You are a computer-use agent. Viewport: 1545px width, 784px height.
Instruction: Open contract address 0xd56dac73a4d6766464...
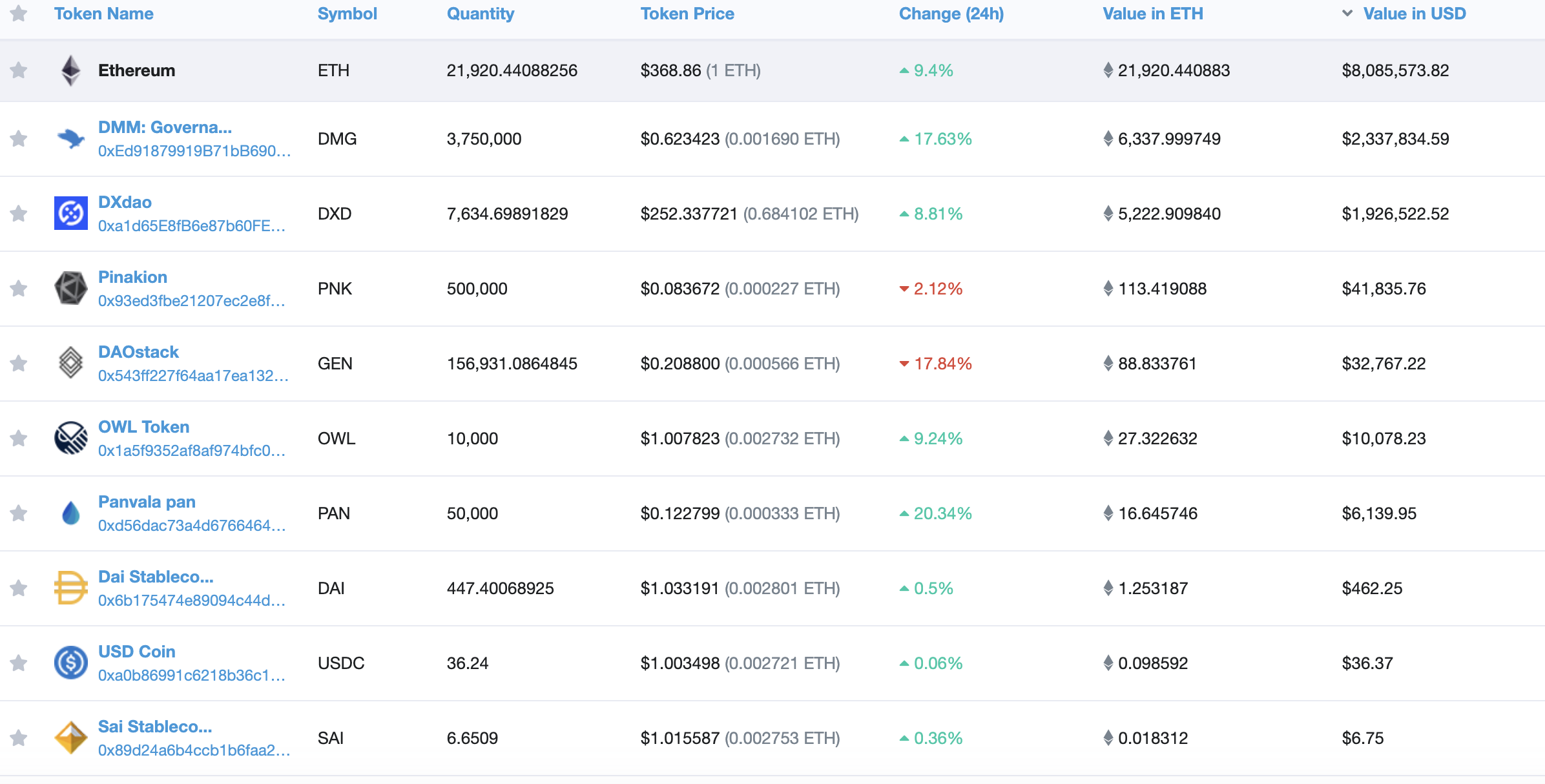[192, 526]
